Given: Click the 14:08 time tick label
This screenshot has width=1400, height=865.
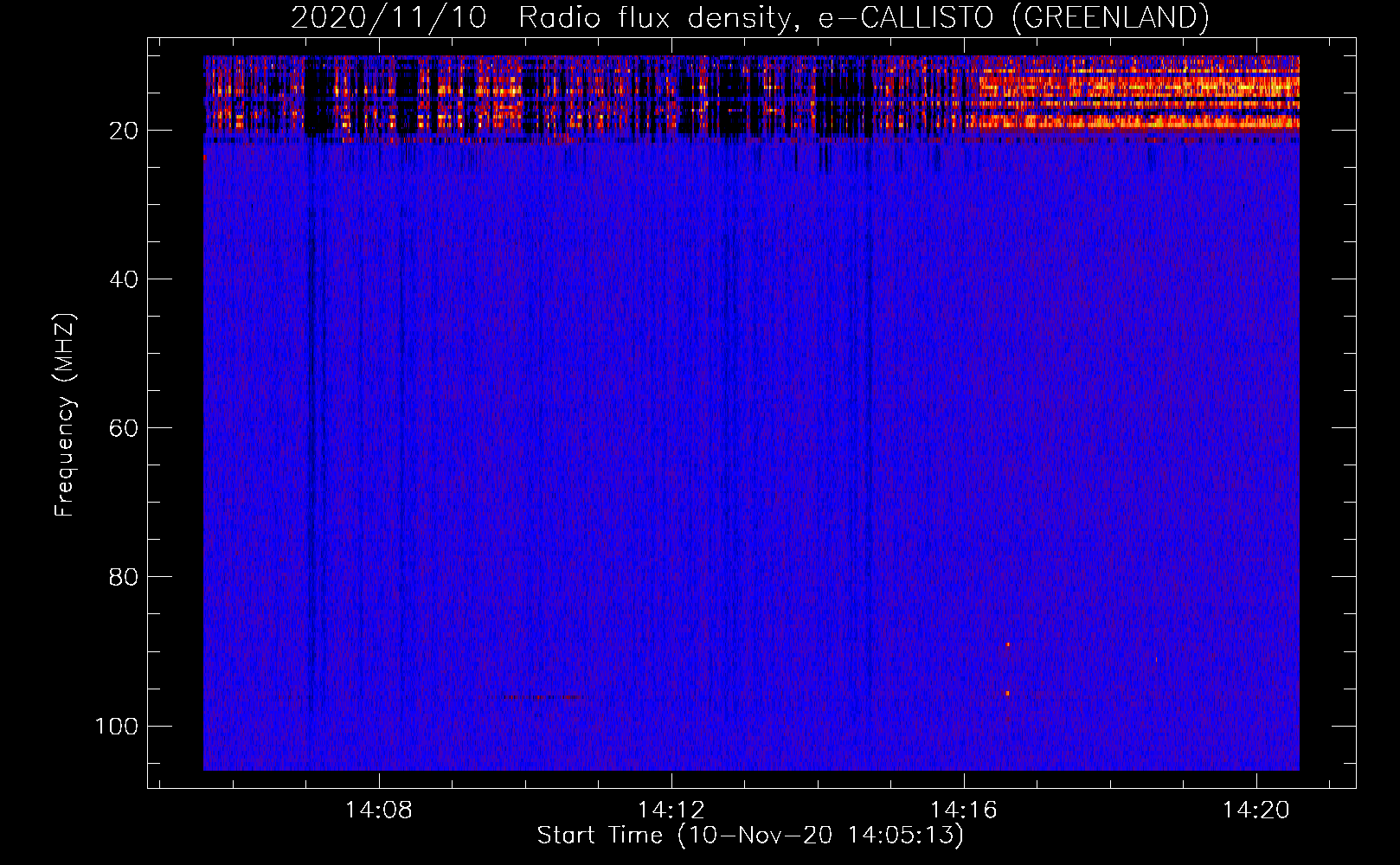Looking at the screenshot, I should 379,811.
